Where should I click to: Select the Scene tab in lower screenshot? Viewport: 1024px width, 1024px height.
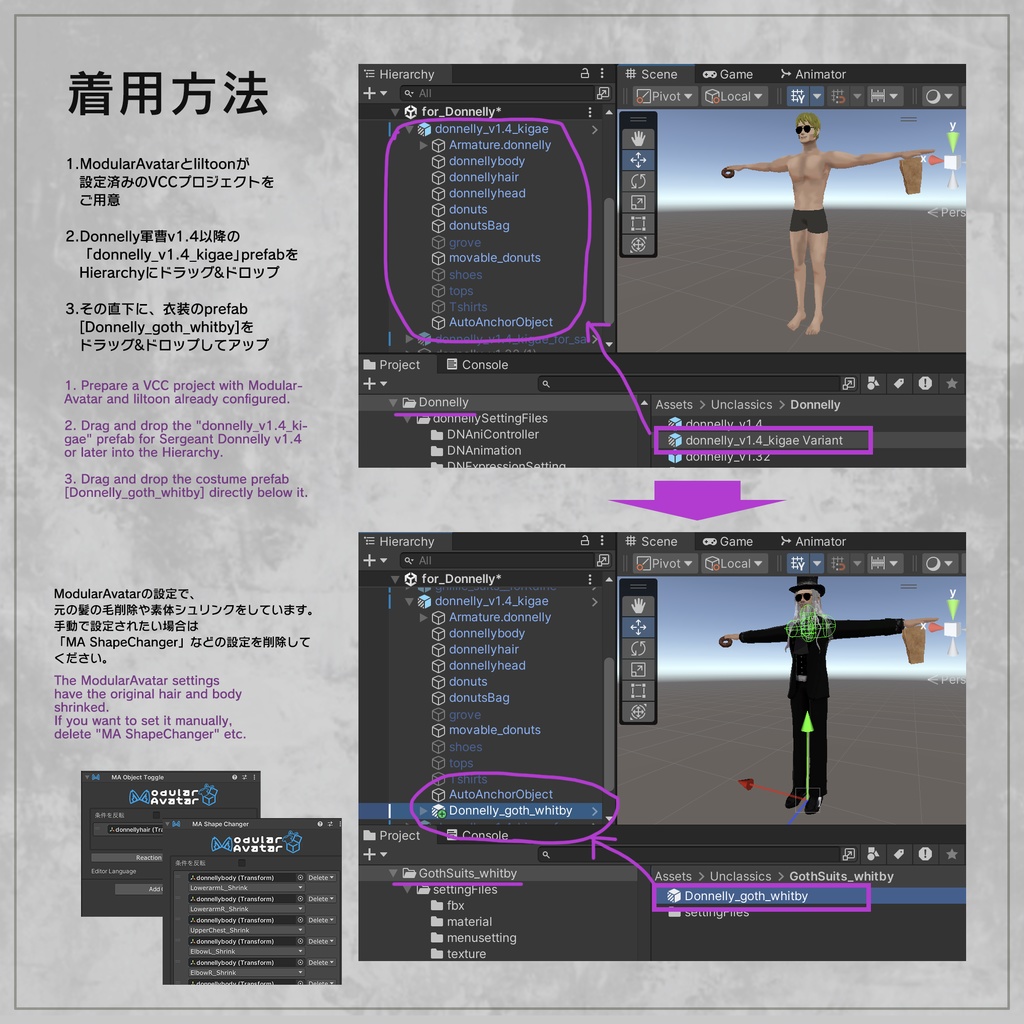[651, 541]
